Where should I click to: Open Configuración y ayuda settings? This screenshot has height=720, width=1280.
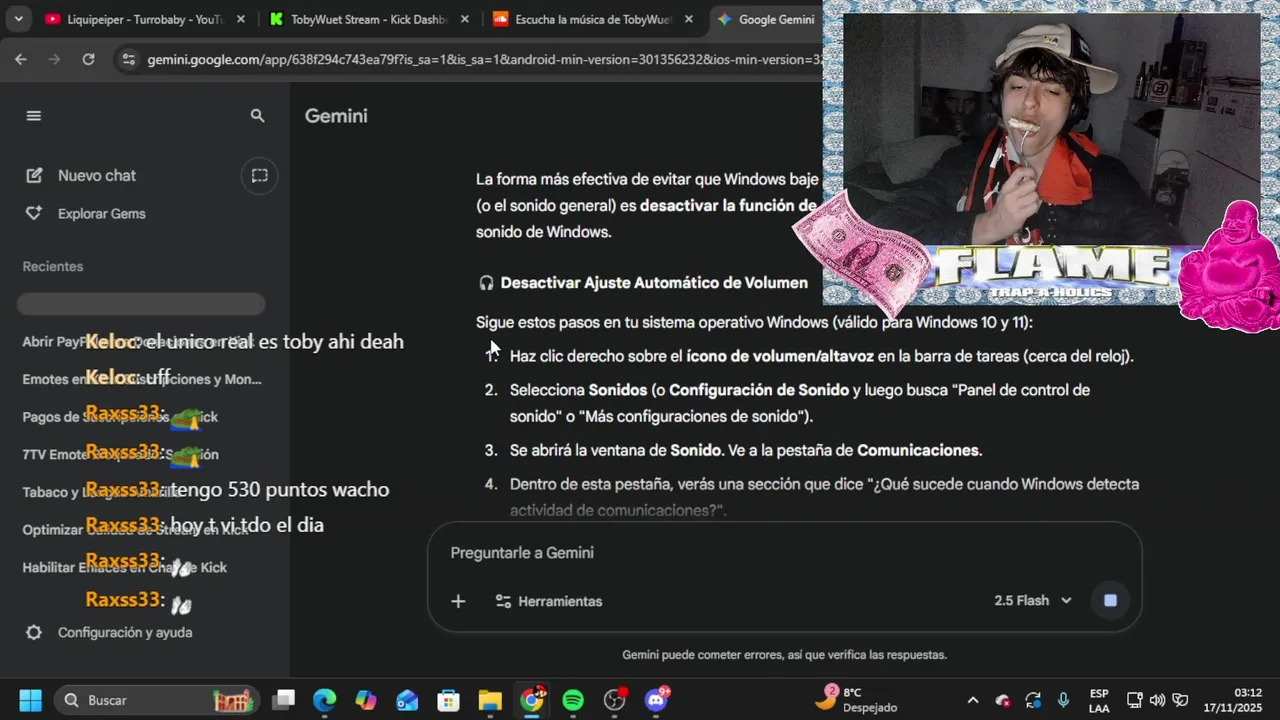pyautogui.click(x=108, y=632)
